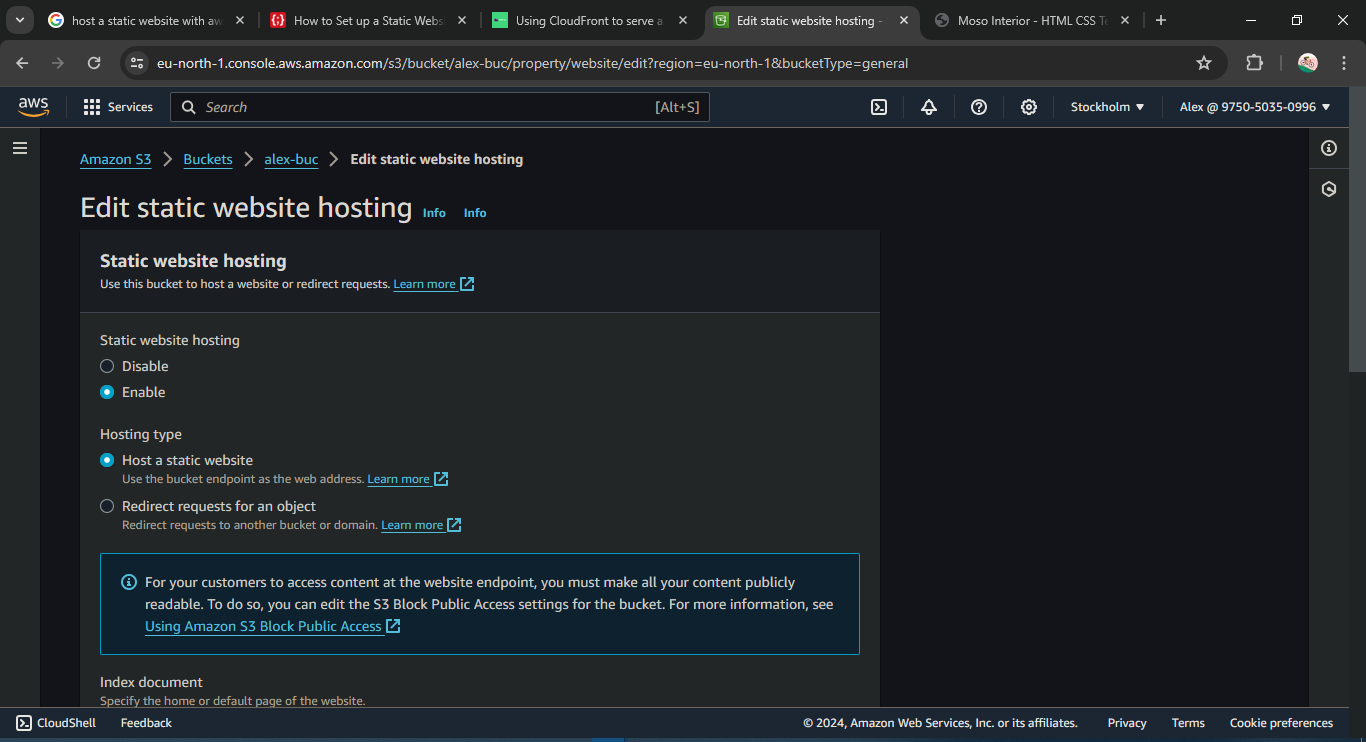Click the 'Hosting type' label

141,434
